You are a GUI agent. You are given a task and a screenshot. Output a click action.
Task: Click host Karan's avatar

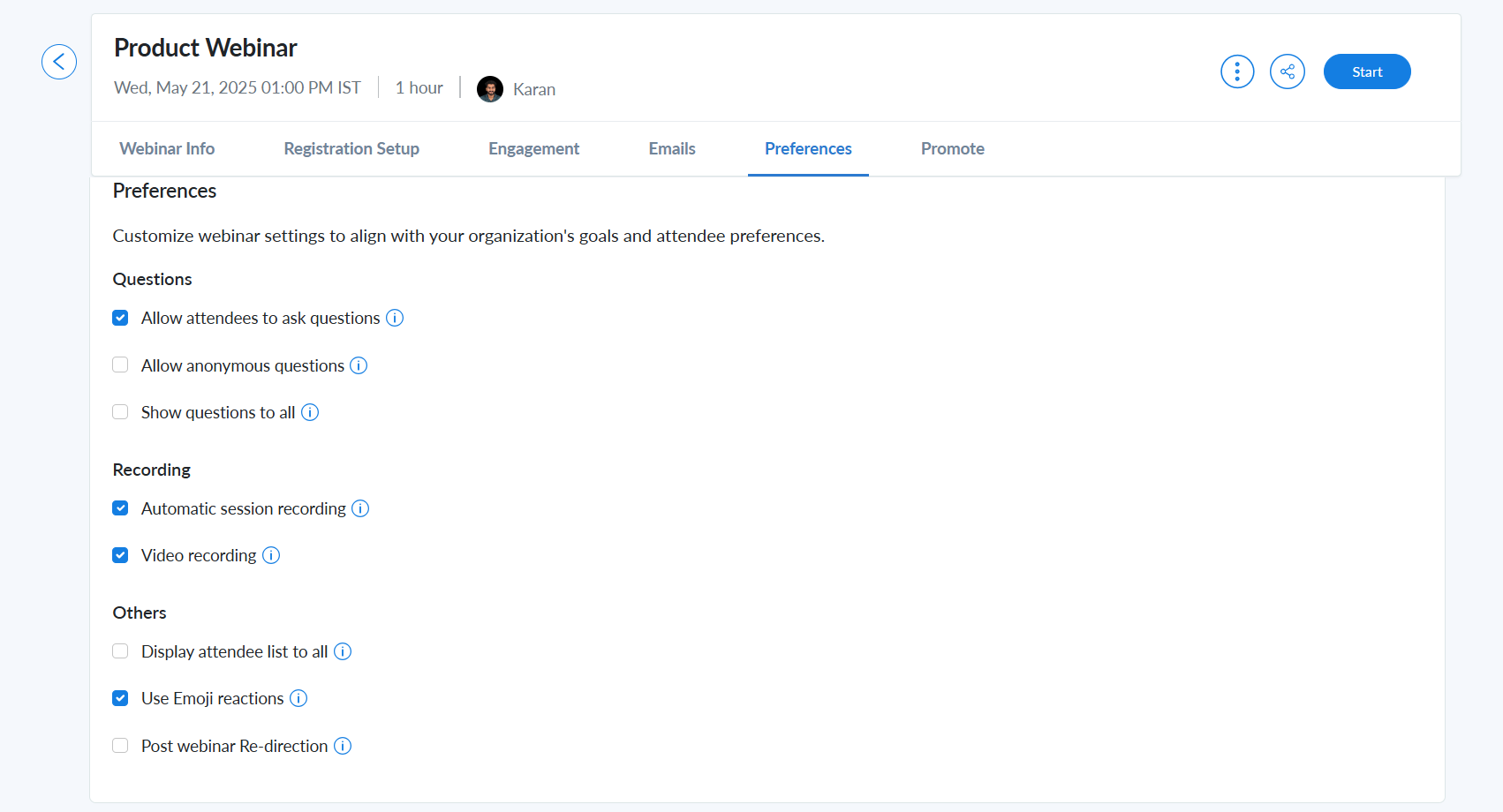tap(490, 89)
